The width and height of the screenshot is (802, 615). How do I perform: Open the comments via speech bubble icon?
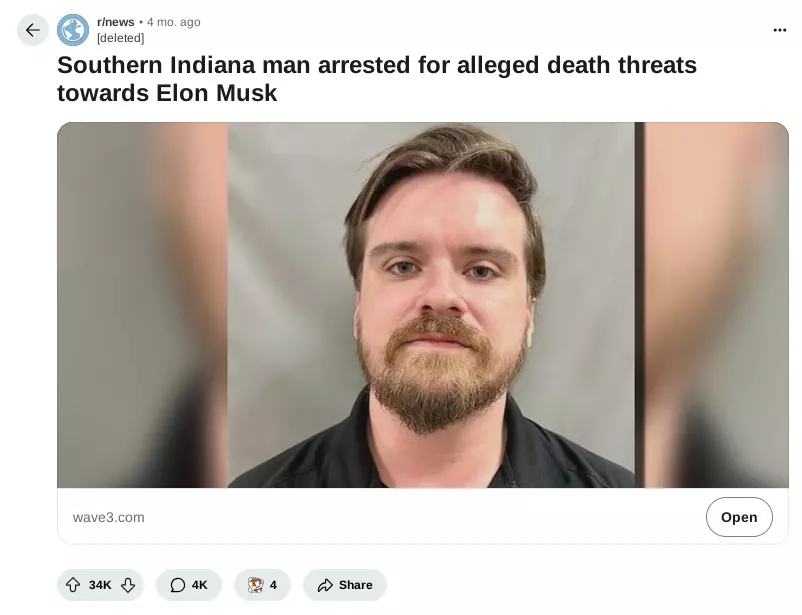[x=177, y=585]
